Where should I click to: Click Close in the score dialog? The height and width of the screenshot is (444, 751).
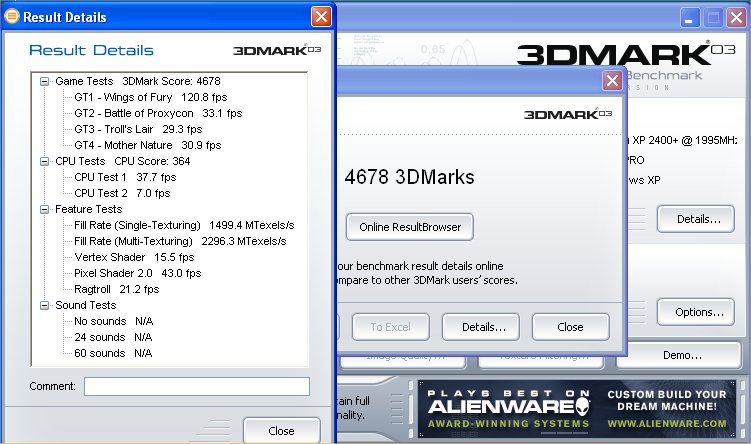[570, 327]
